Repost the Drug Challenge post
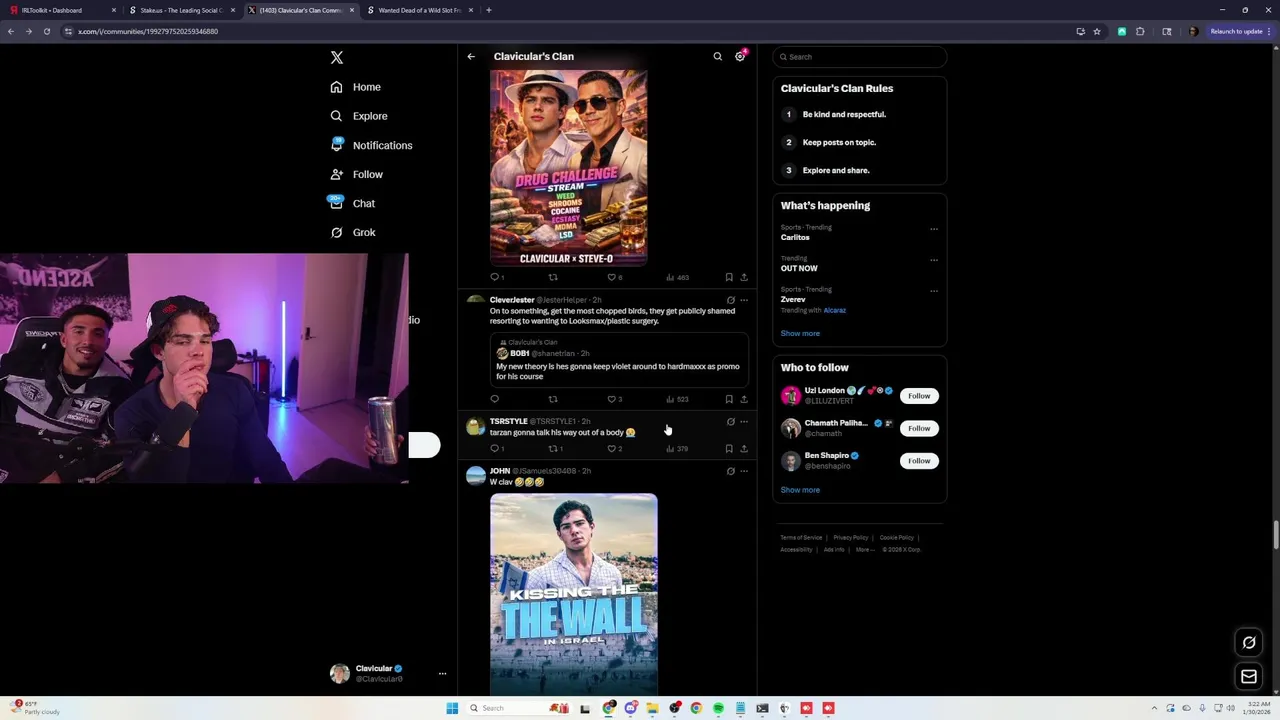Viewport: 1280px width, 720px height. click(553, 277)
